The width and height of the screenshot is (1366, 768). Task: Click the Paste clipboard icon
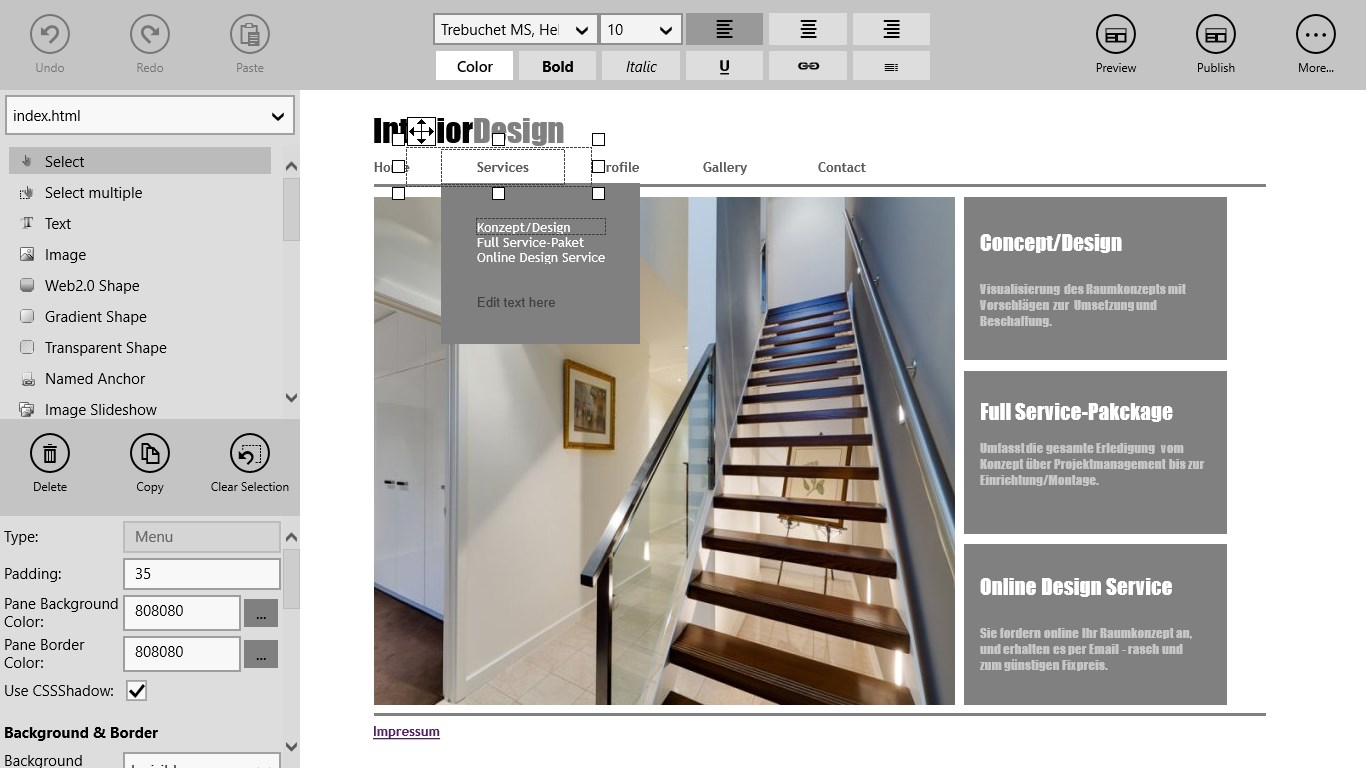pyautogui.click(x=250, y=35)
